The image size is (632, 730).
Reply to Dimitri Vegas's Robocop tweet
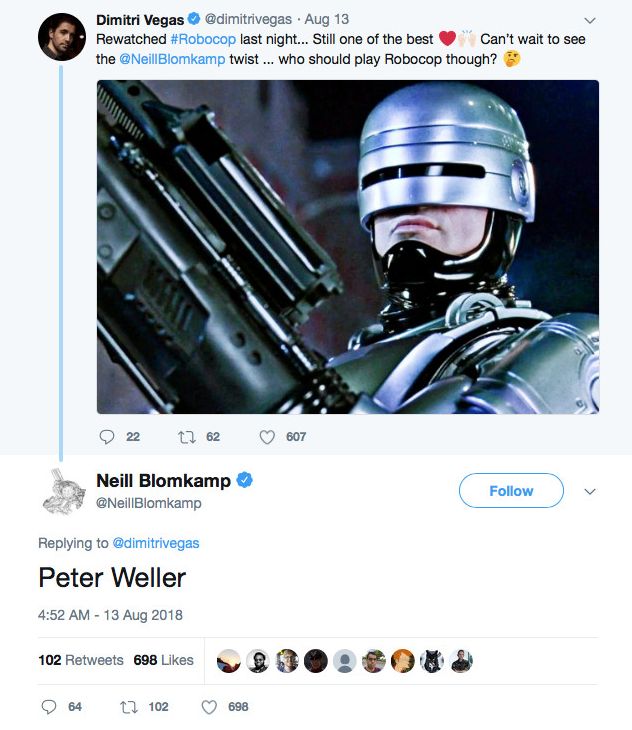pos(108,437)
